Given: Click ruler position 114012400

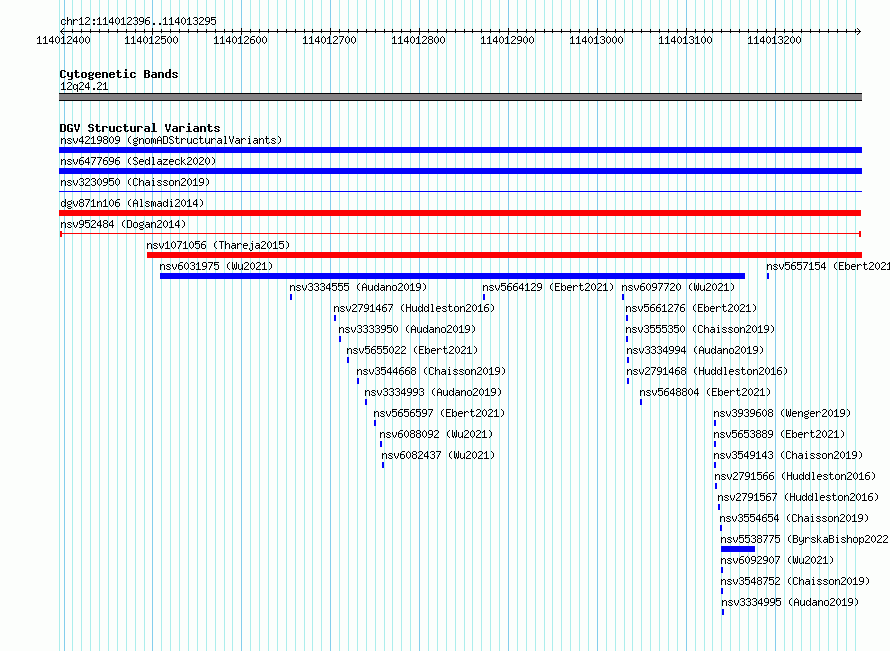Looking at the screenshot, I should [63, 40].
